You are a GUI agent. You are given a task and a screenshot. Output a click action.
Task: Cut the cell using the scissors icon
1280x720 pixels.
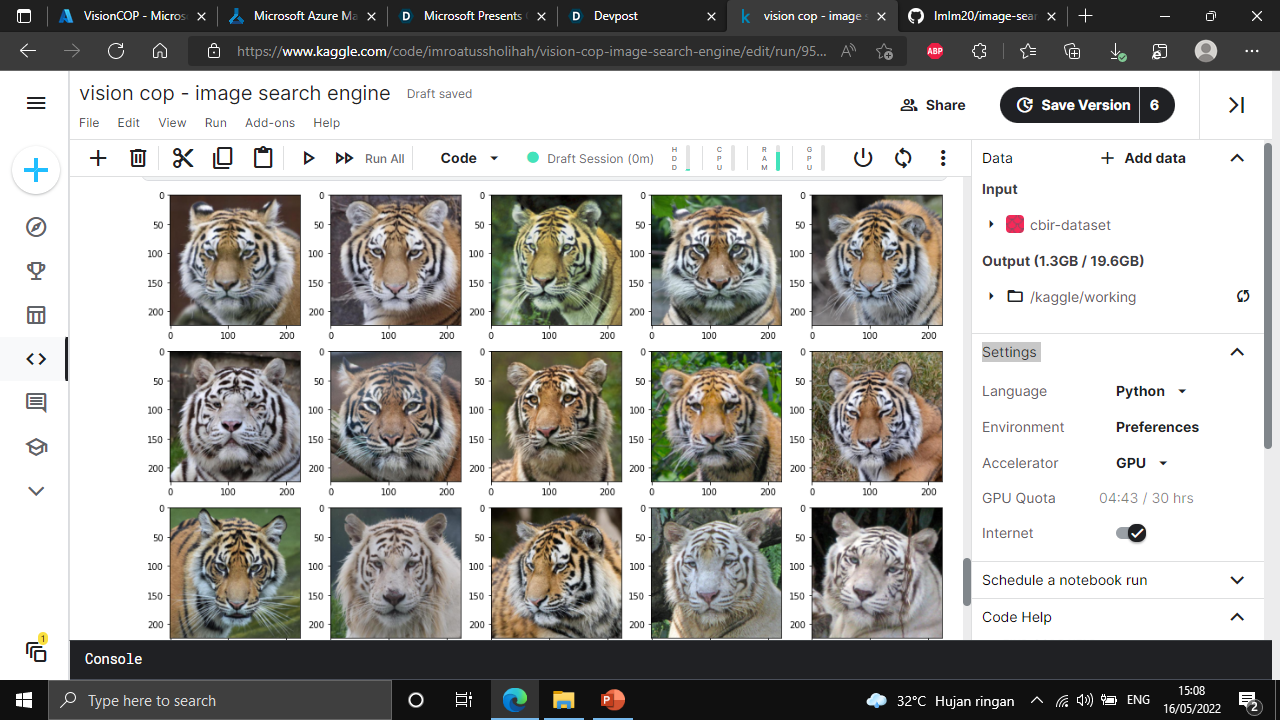tap(182, 158)
